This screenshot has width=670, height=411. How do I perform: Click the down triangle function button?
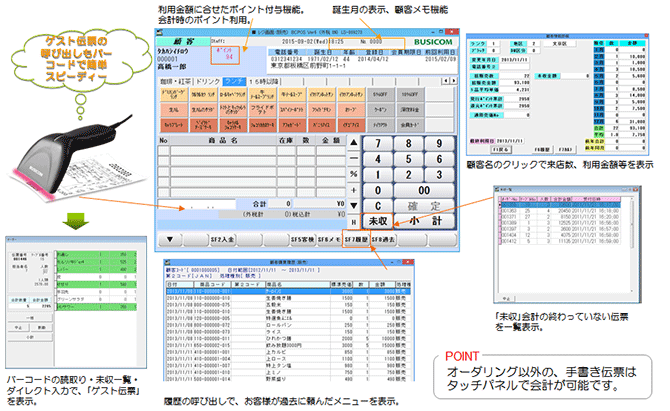click(x=172, y=240)
